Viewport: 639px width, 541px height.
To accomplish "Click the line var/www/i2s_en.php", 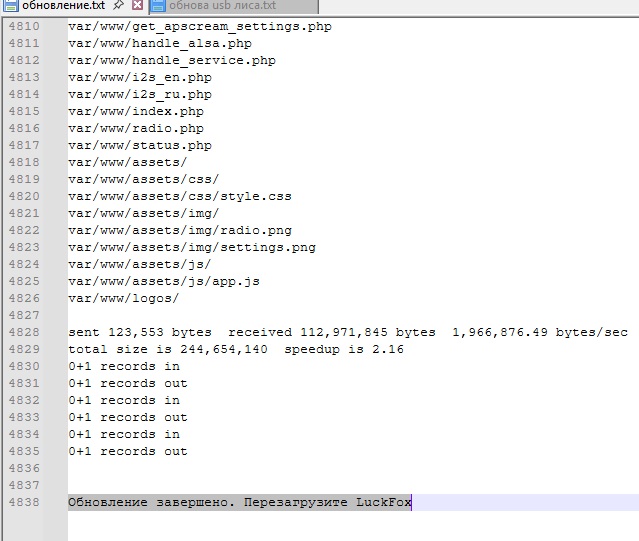I will coord(140,77).
